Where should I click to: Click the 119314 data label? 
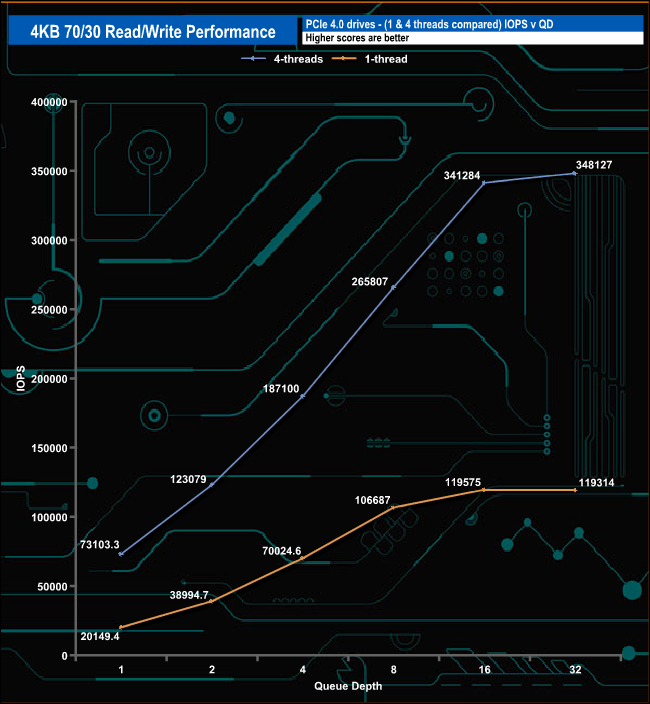point(597,483)
